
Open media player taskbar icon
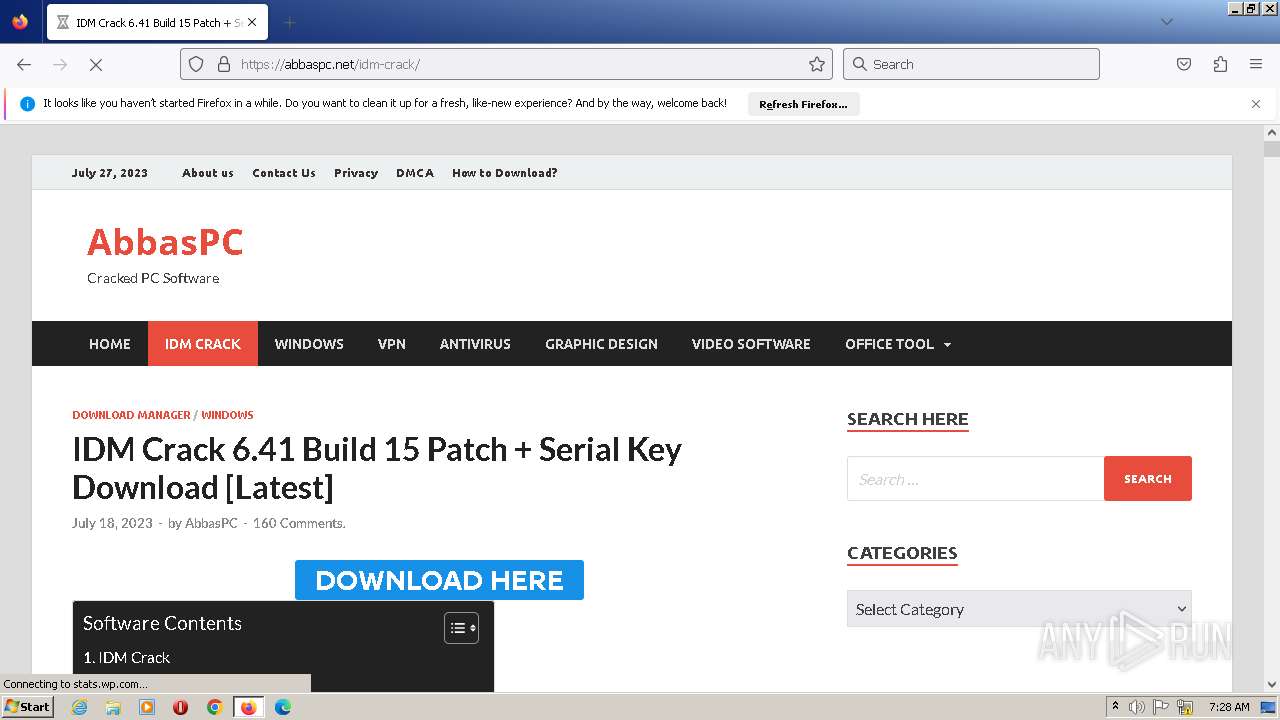coord(147,707)
